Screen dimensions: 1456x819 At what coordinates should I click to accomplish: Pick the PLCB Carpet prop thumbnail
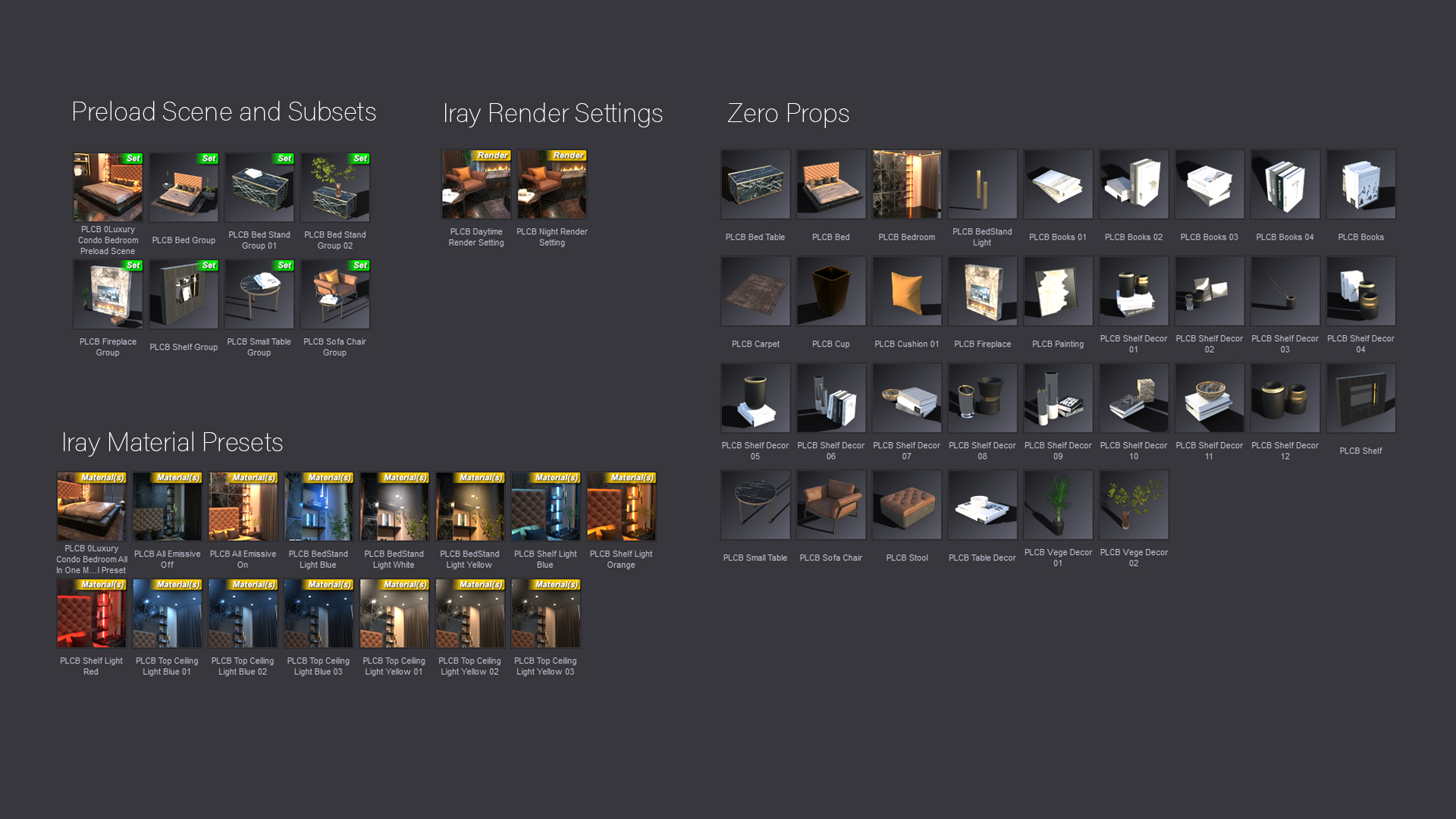(x=755, y=291)
